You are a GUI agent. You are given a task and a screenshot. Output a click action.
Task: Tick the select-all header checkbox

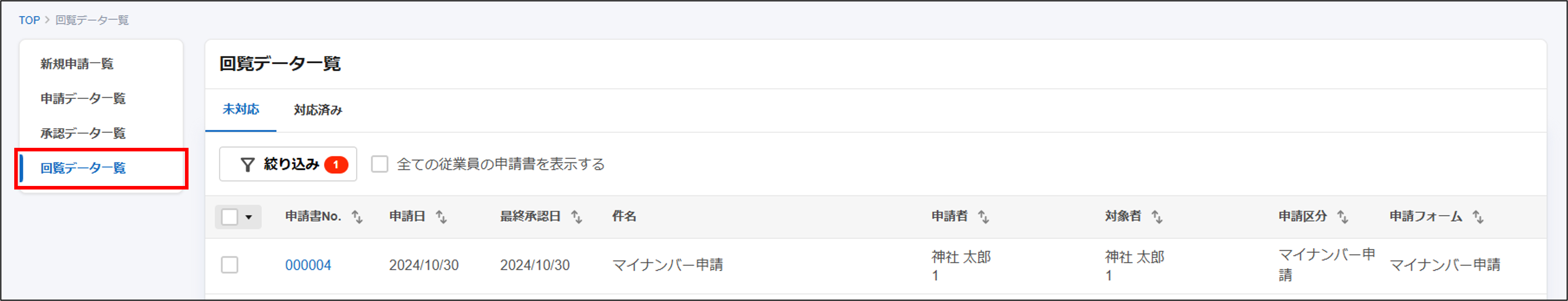point(229,217)
